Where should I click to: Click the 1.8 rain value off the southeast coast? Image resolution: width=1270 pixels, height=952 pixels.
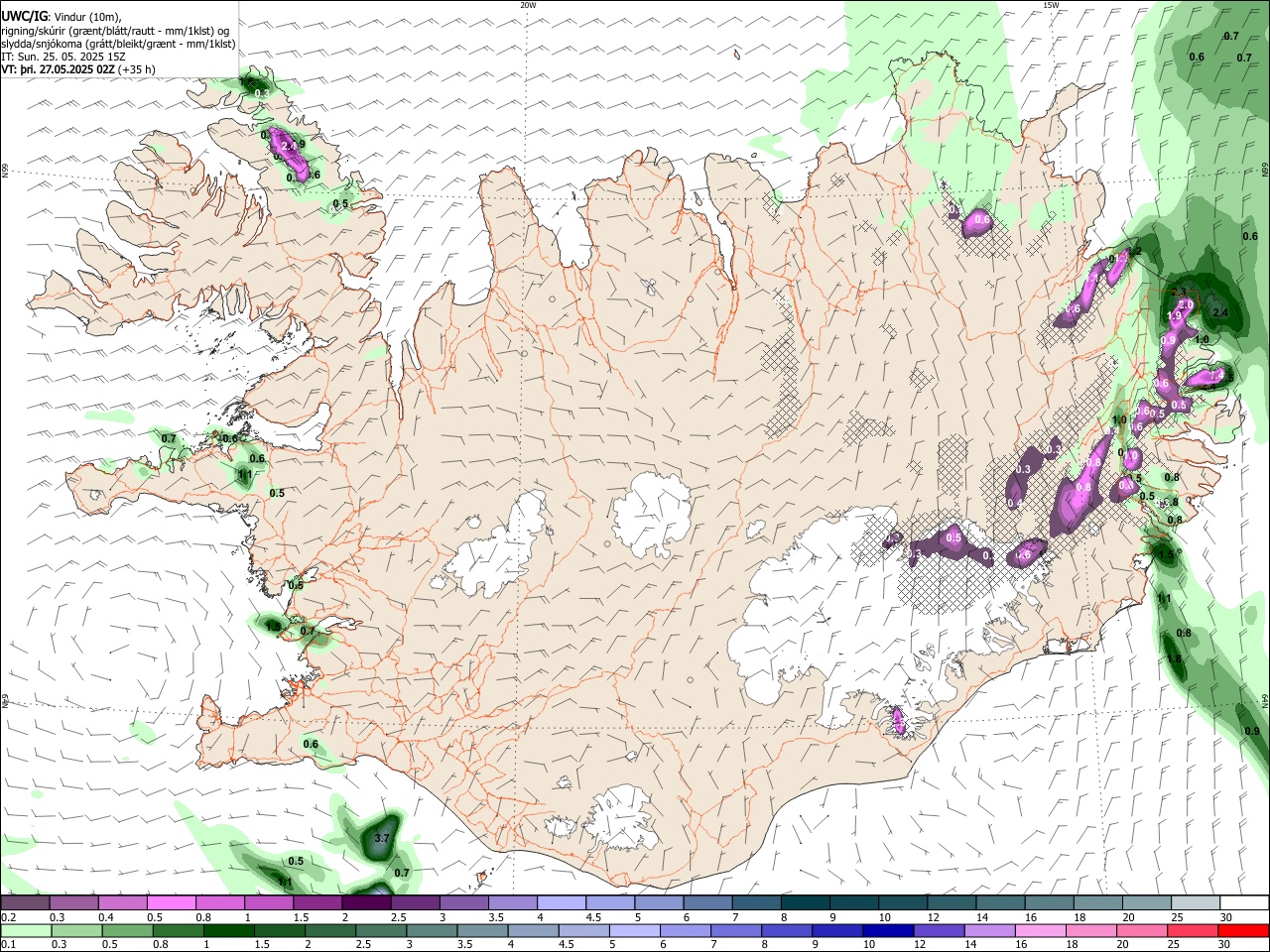pos(1175,658)
